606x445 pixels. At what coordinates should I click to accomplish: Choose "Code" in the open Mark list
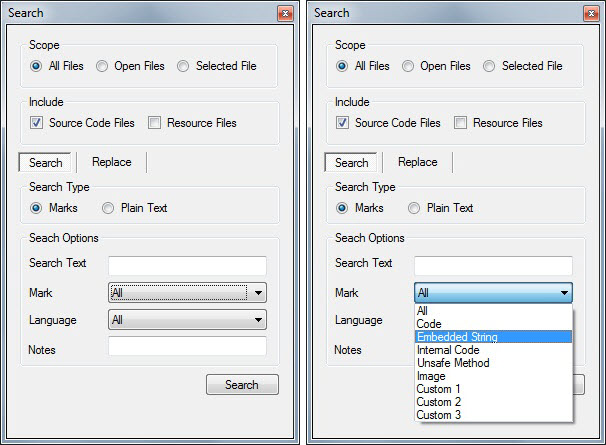tap(428, 324)
